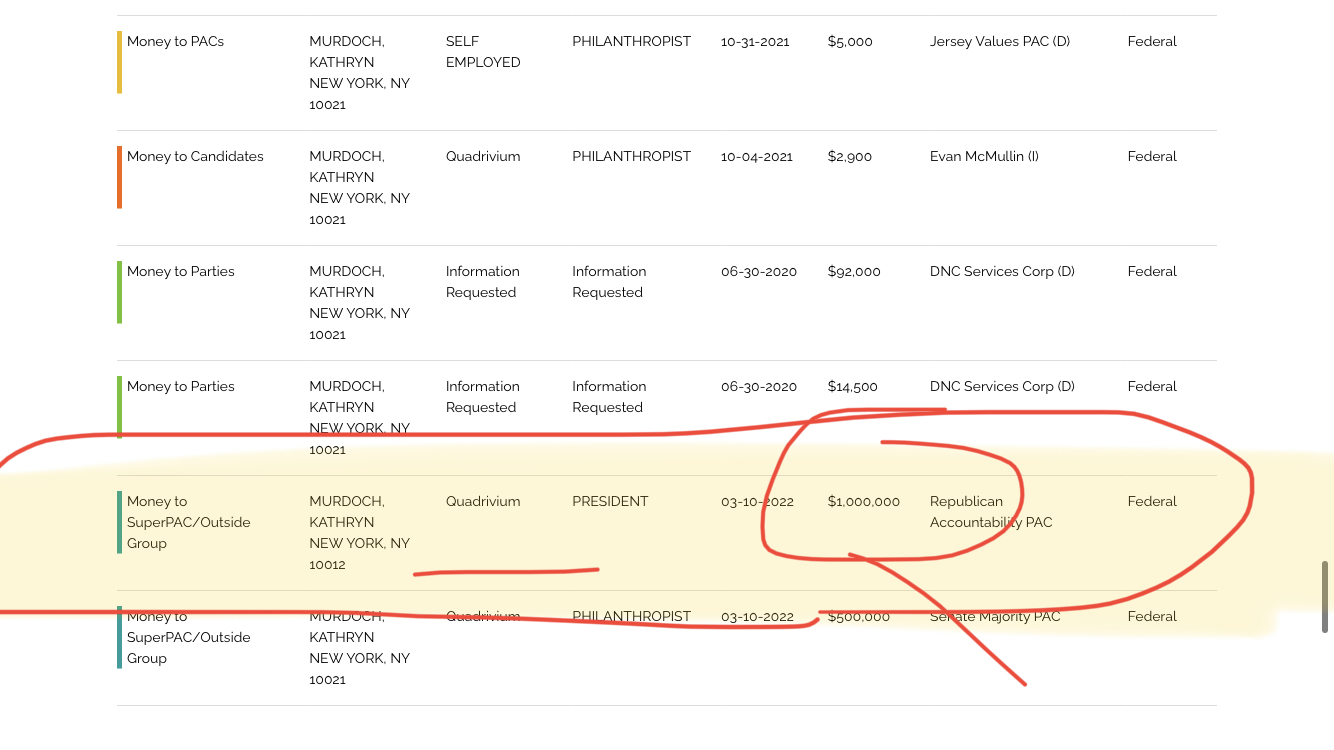Click the date "10-31-2021"
1334x750 pixels.
(x=755, y=42)
